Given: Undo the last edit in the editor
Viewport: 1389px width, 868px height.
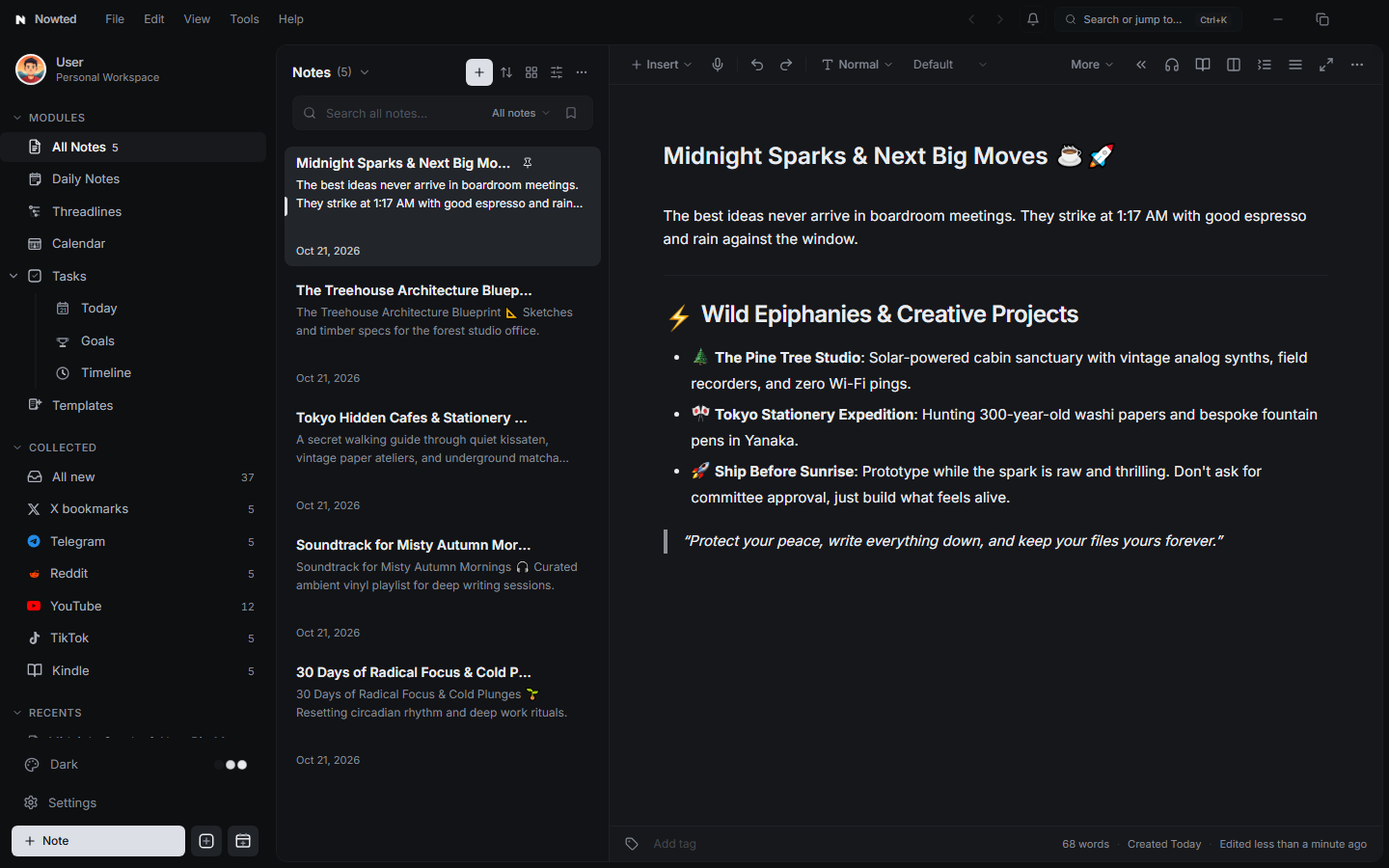Looking at the screenshot, I should (757, 65).
